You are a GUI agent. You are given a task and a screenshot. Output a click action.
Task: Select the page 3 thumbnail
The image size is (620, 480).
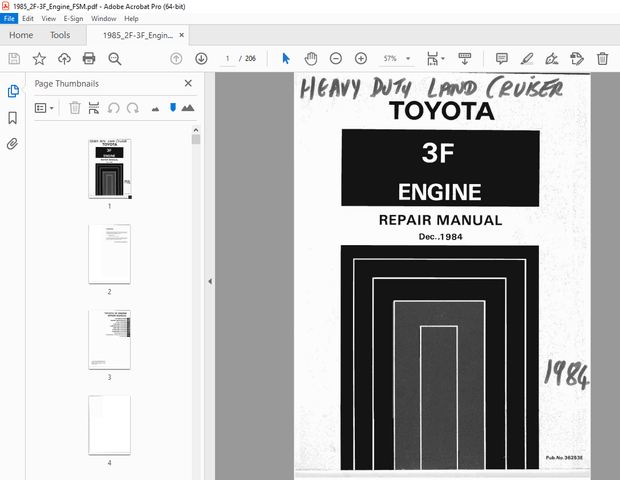tap(109, 339)
